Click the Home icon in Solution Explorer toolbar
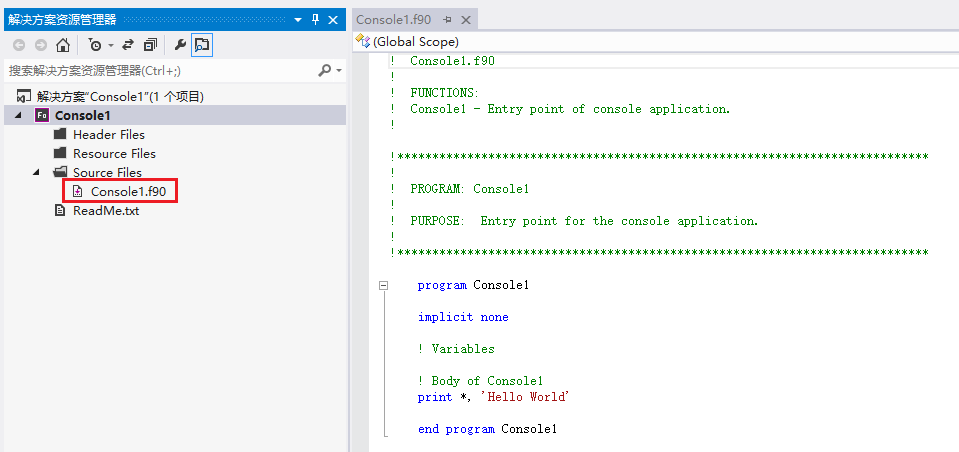959x452 pixels. pos(63,45)
